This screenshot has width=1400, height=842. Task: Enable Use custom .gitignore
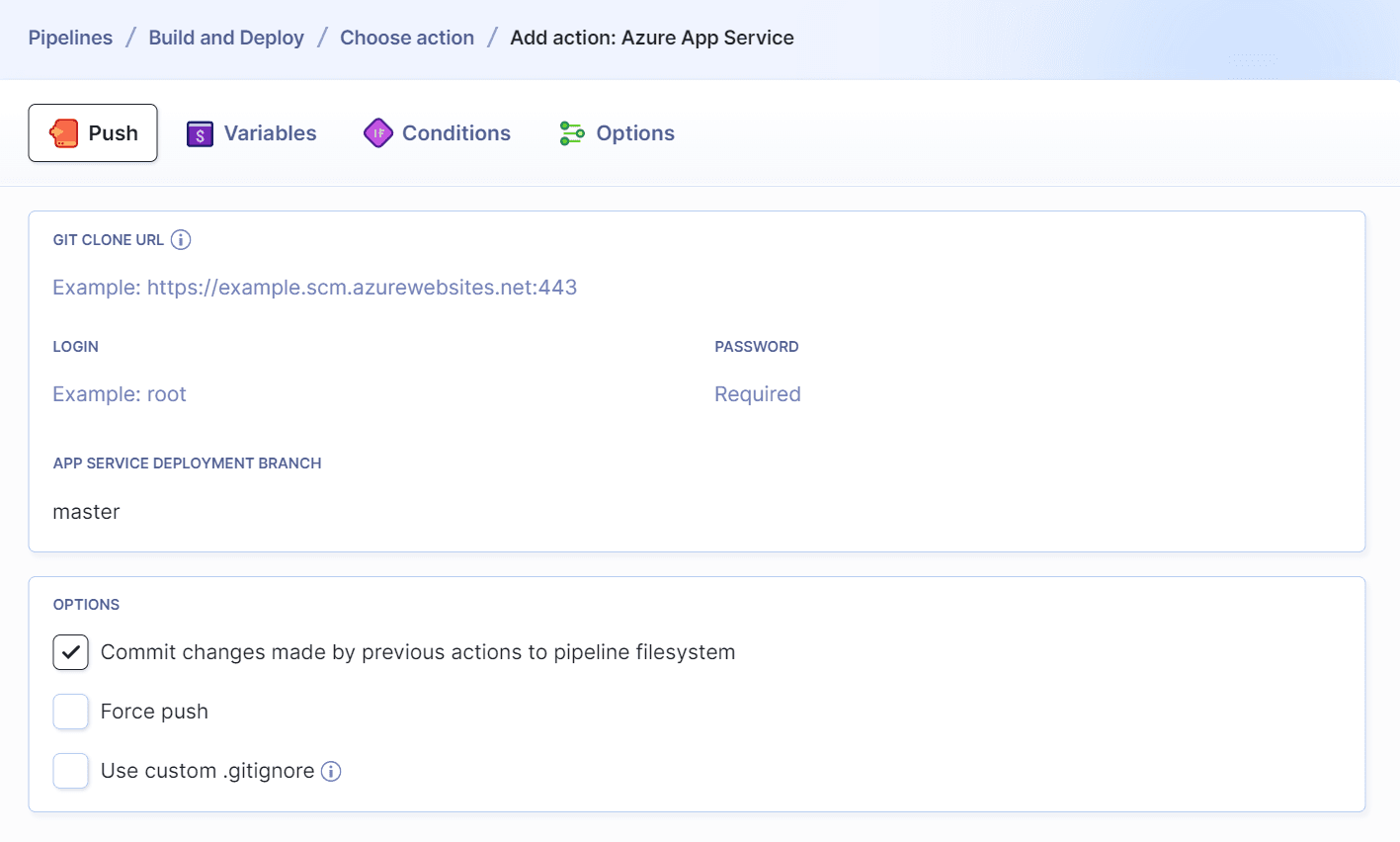point(70,771)
